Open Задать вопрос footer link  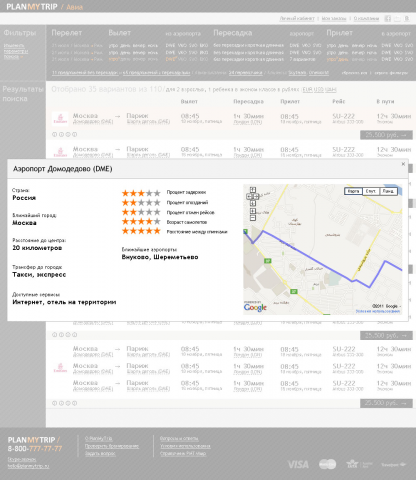pos(100,454)
